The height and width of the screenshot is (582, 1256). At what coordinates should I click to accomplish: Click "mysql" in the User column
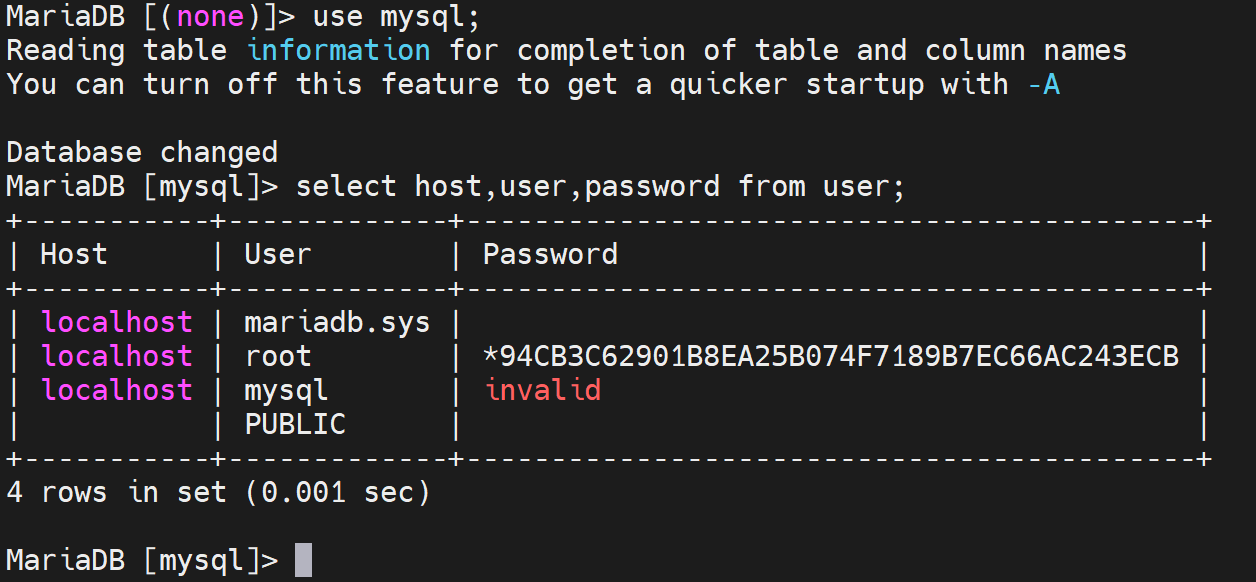pyautogui.click(x=286, y=389)
